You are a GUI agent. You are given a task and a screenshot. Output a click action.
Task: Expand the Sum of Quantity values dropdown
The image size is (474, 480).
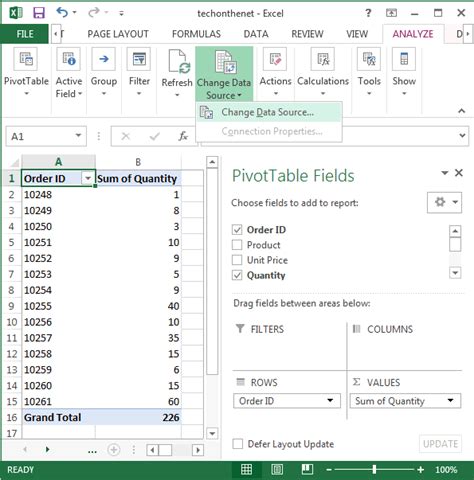[450, 400]
